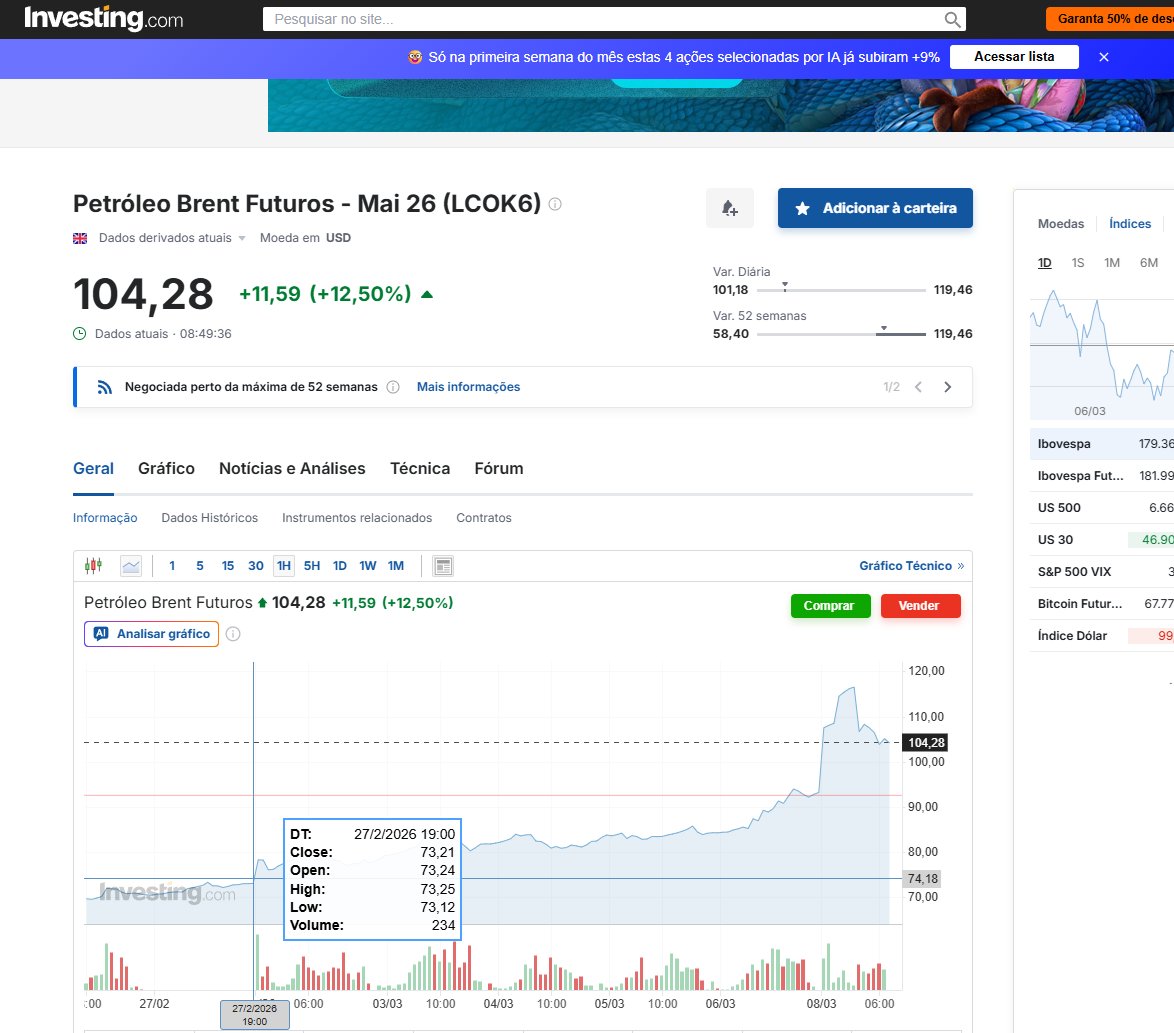Set chart interval to 15 minutes

pyautogui.click(x=228, y=566)
